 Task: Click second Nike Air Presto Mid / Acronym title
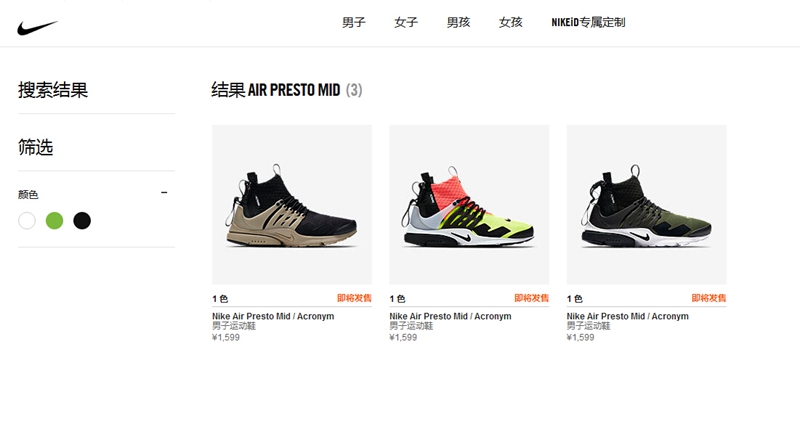click(x=451, y=316)
